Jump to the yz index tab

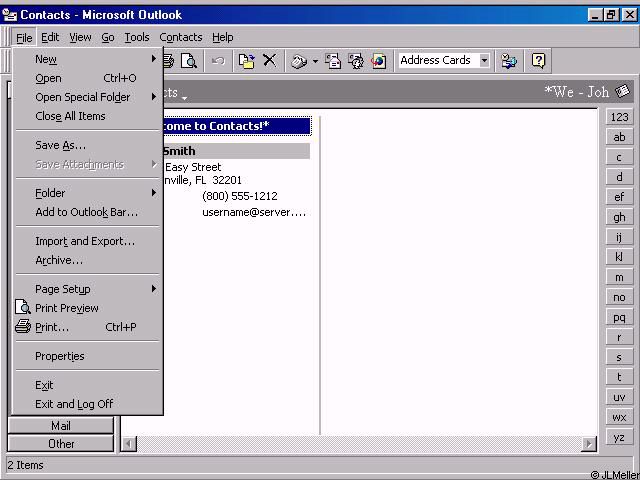619,437
